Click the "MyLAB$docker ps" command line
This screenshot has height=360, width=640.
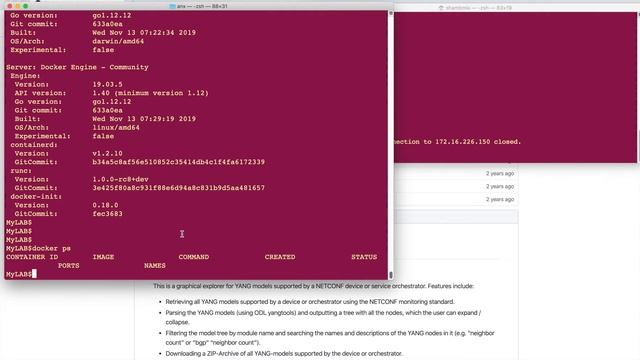[x=38, y=248]
